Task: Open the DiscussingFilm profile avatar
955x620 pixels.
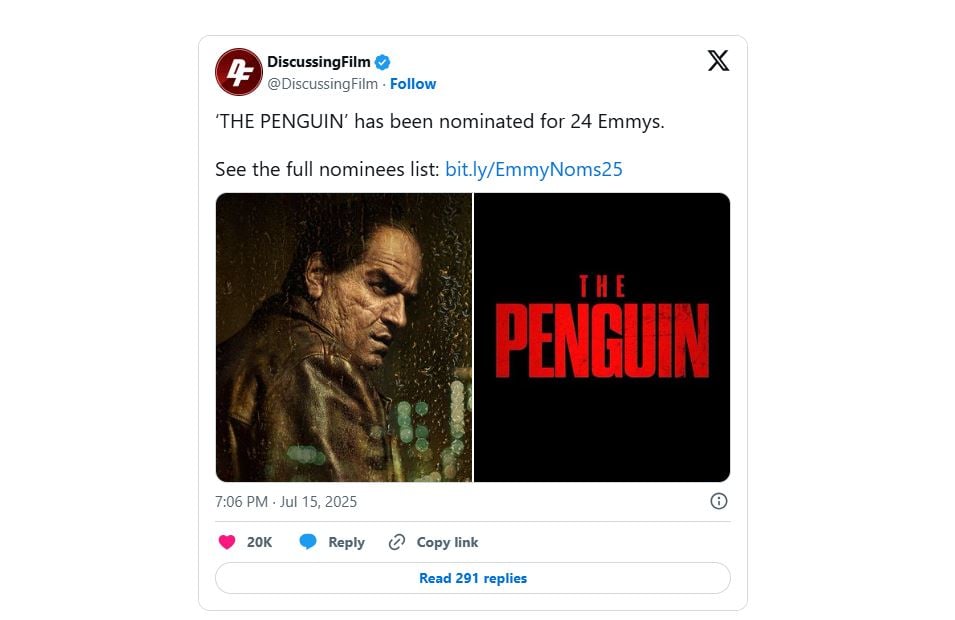Action: (239, 72)
